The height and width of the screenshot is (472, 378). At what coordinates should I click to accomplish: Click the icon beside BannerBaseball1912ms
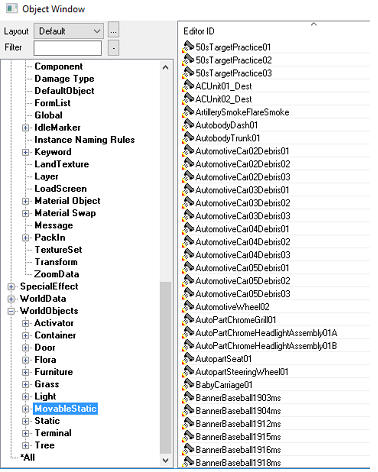tap(188, 424)
